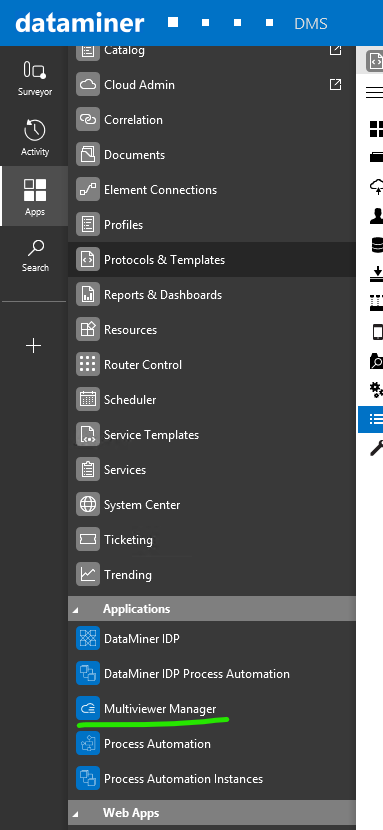Click the wrench tool icon at right
This screenshot has width=383, height=830.
point(376,448)
